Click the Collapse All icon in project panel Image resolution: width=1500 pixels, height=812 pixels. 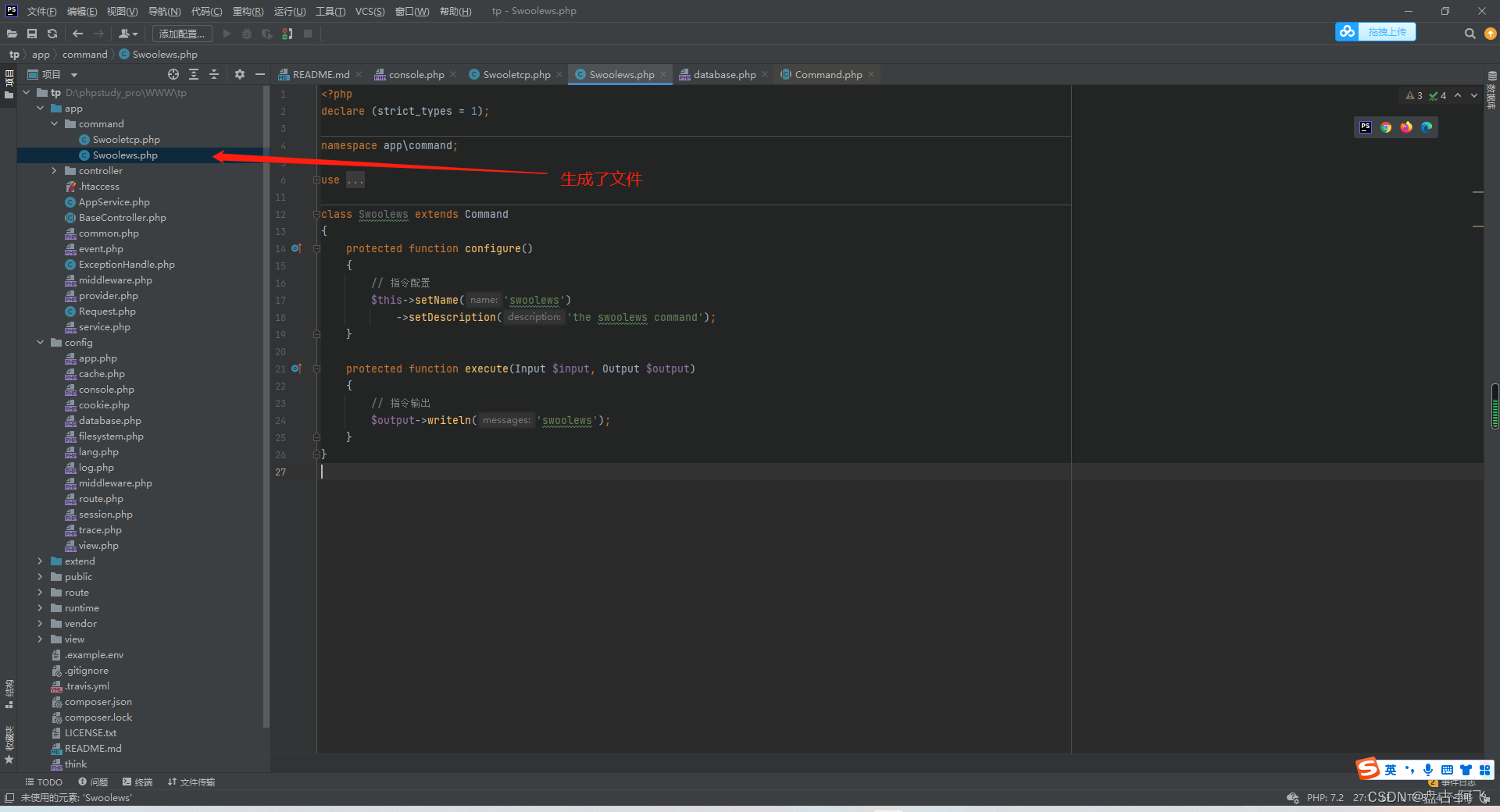pyautogui.click(x=214, y=74)
